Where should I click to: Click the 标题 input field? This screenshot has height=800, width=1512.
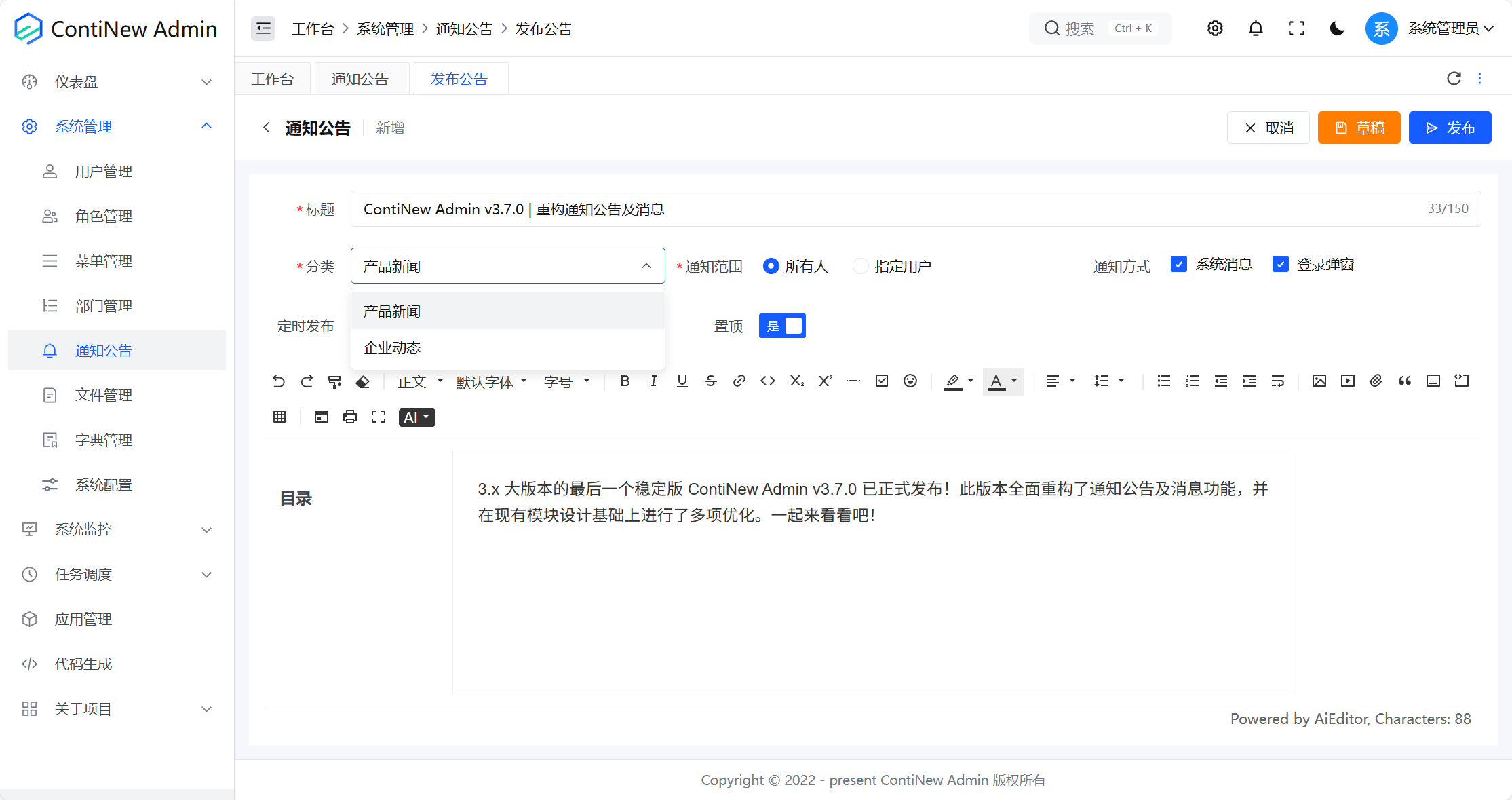click(x=916, y=208)
